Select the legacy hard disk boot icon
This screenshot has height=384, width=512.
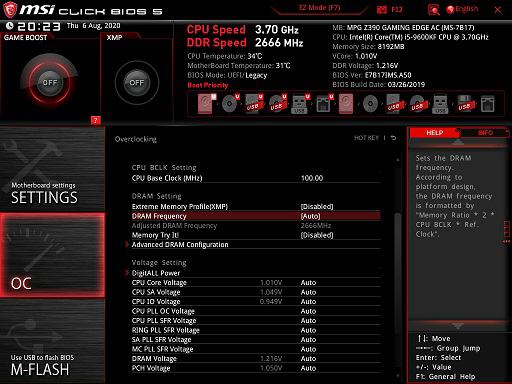pyautogui.click(x=346, y=104)
